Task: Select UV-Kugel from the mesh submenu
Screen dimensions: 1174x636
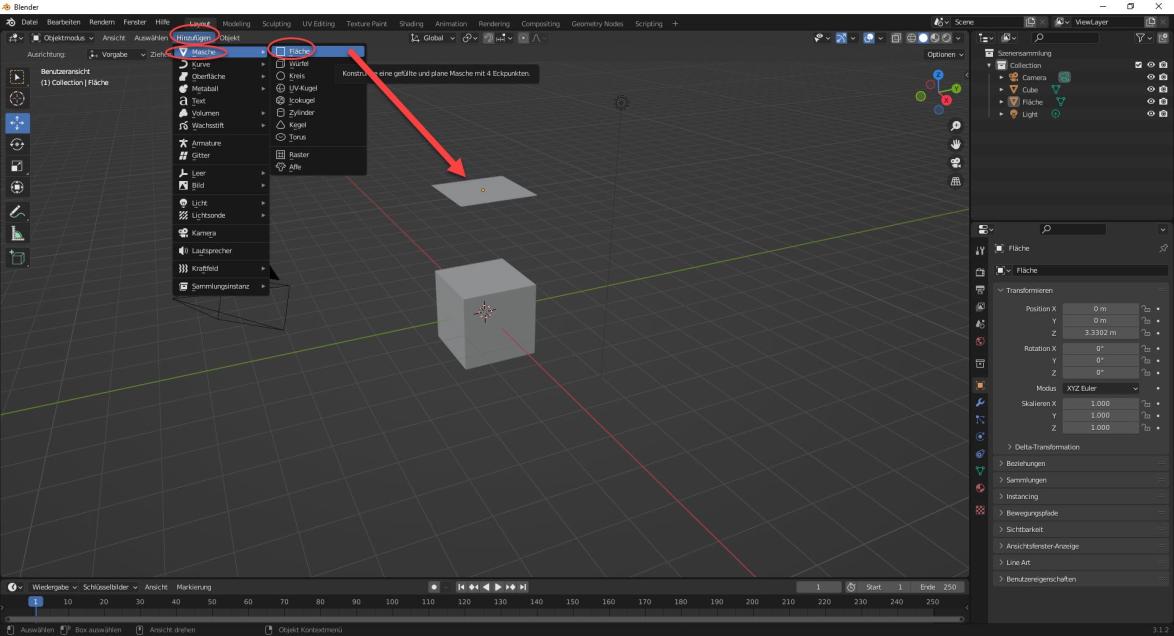Action: (302, 88)
